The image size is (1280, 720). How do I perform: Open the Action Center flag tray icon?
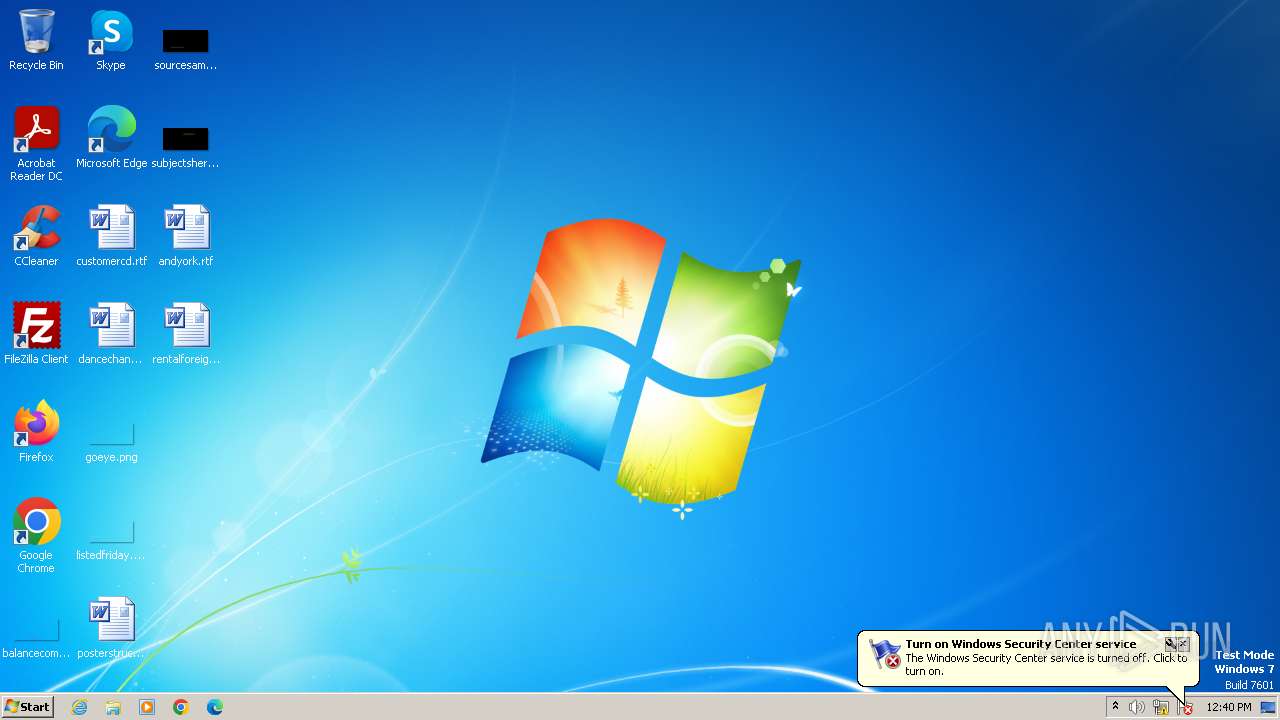point(1185,707)
